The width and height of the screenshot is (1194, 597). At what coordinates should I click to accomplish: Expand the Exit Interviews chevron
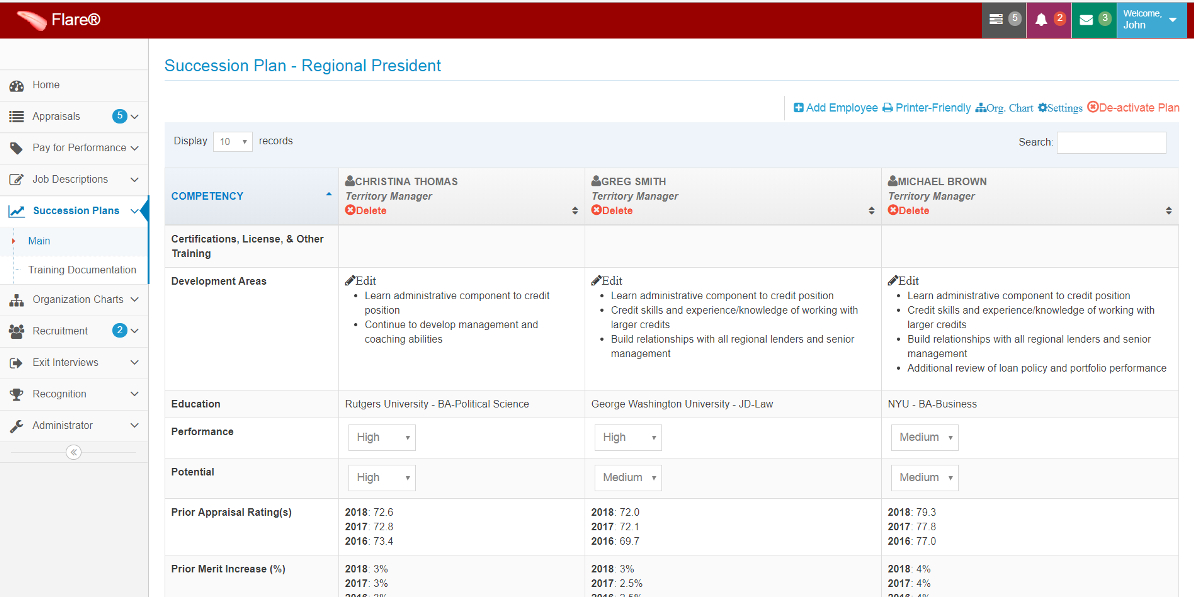point(135,363)
